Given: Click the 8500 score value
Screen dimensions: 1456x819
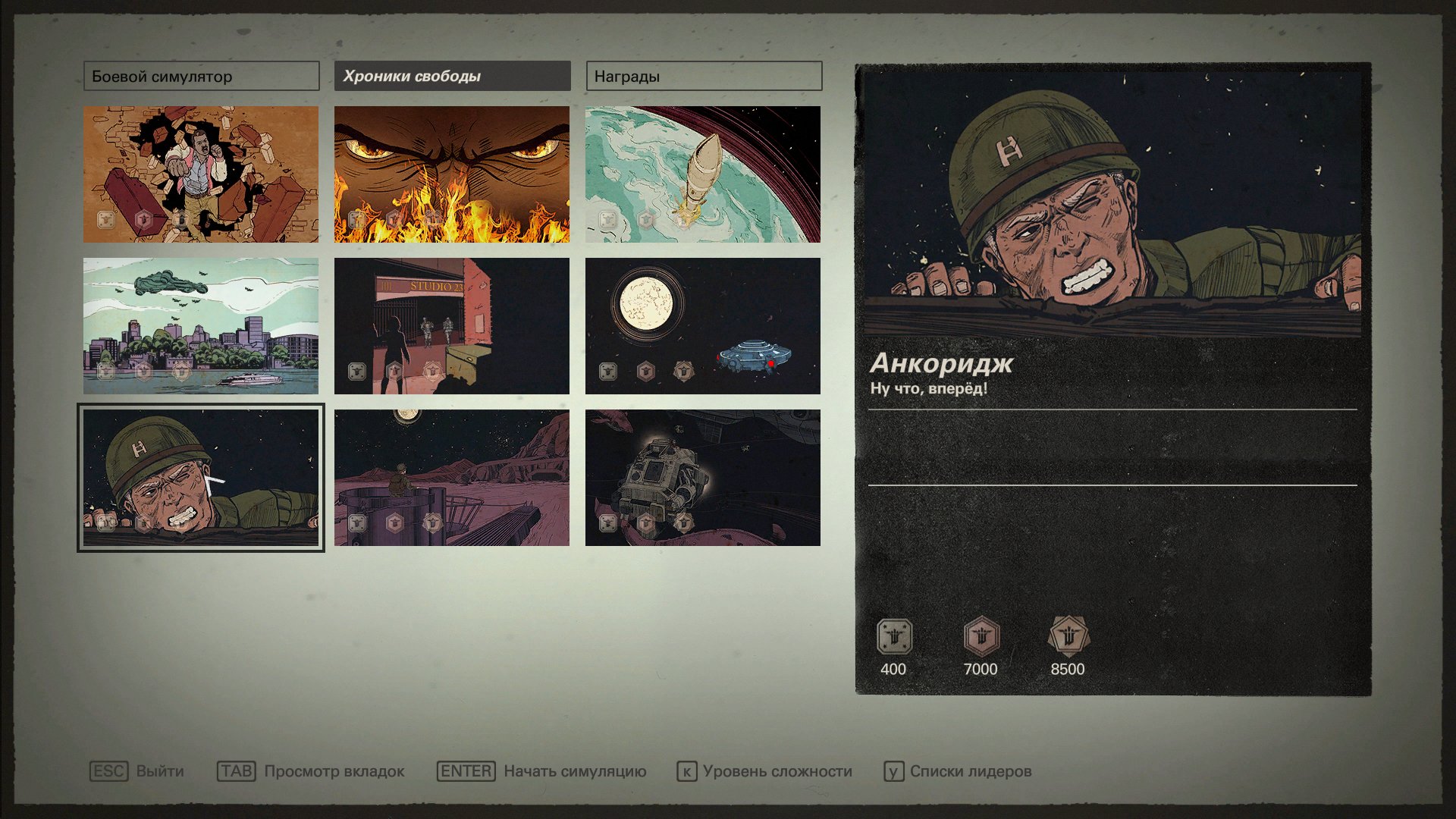Looking at the screenshot, I should pos(1068,669).
